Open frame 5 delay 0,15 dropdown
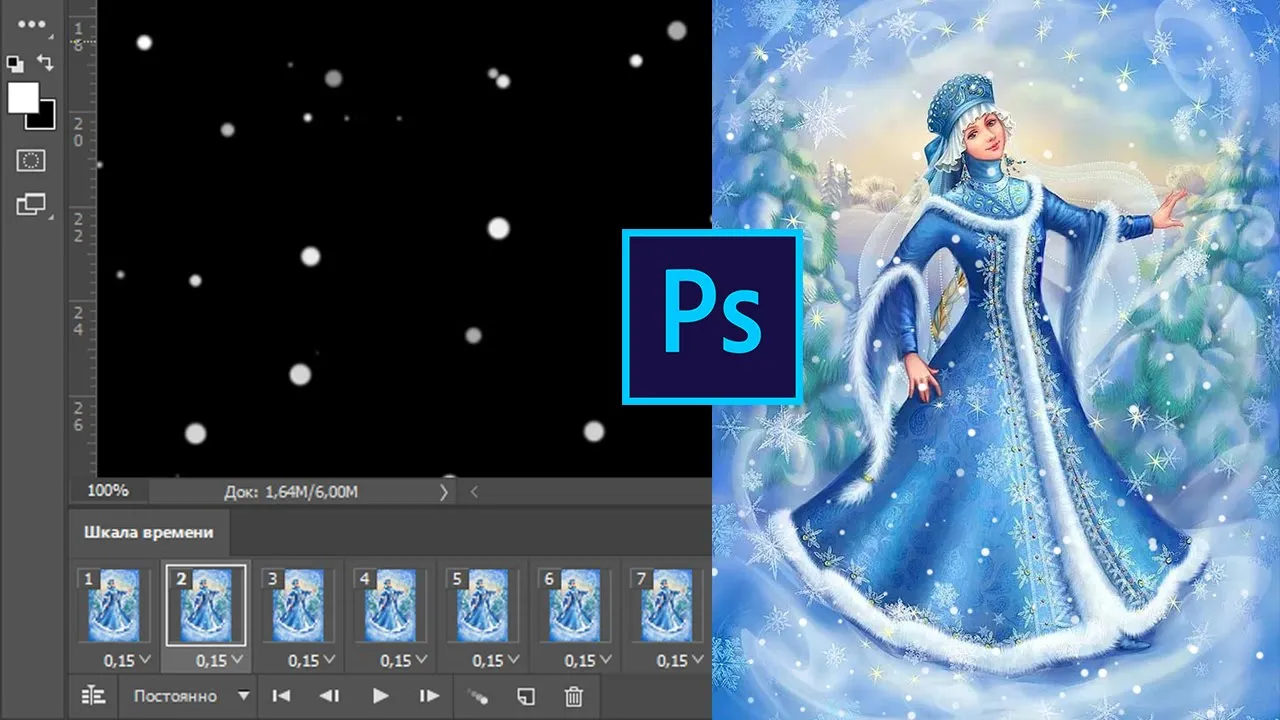The width and height of the screenshot is (1280, 720). coord(495,660)
